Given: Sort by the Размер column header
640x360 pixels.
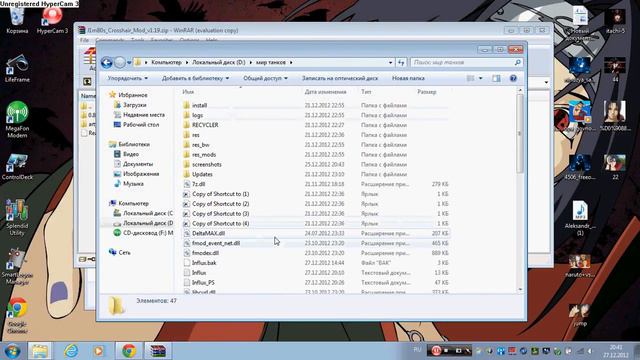Looking at the screenshot, I should tap(427, 92).
